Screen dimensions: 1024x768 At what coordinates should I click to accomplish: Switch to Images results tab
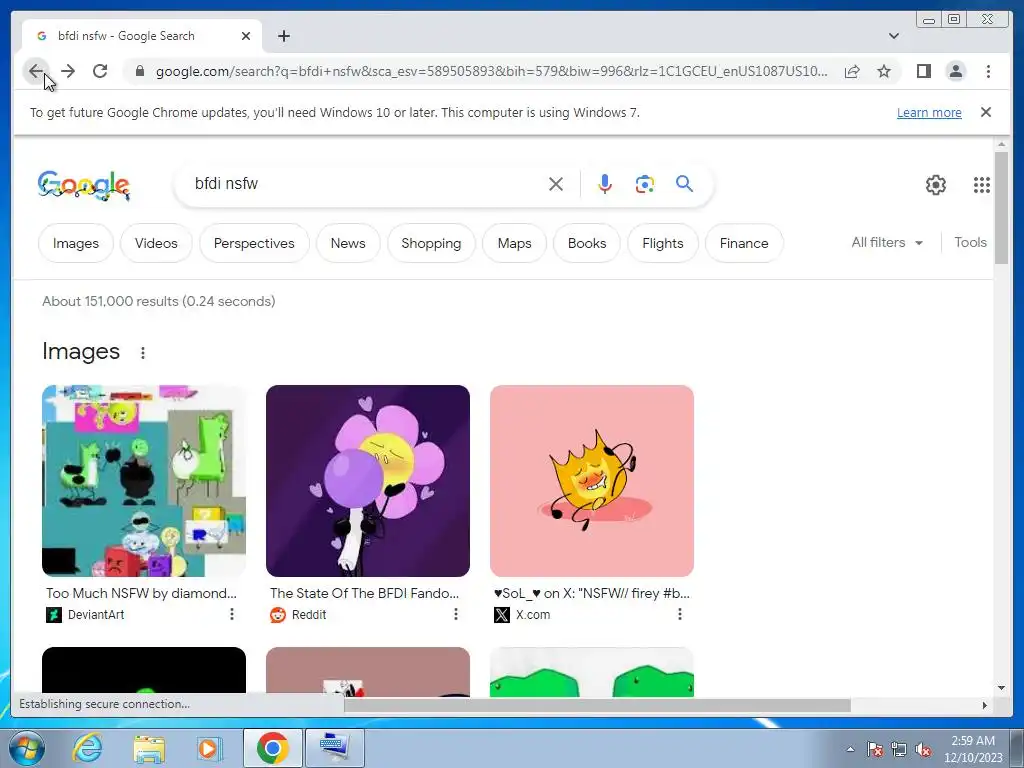[76, 243]
